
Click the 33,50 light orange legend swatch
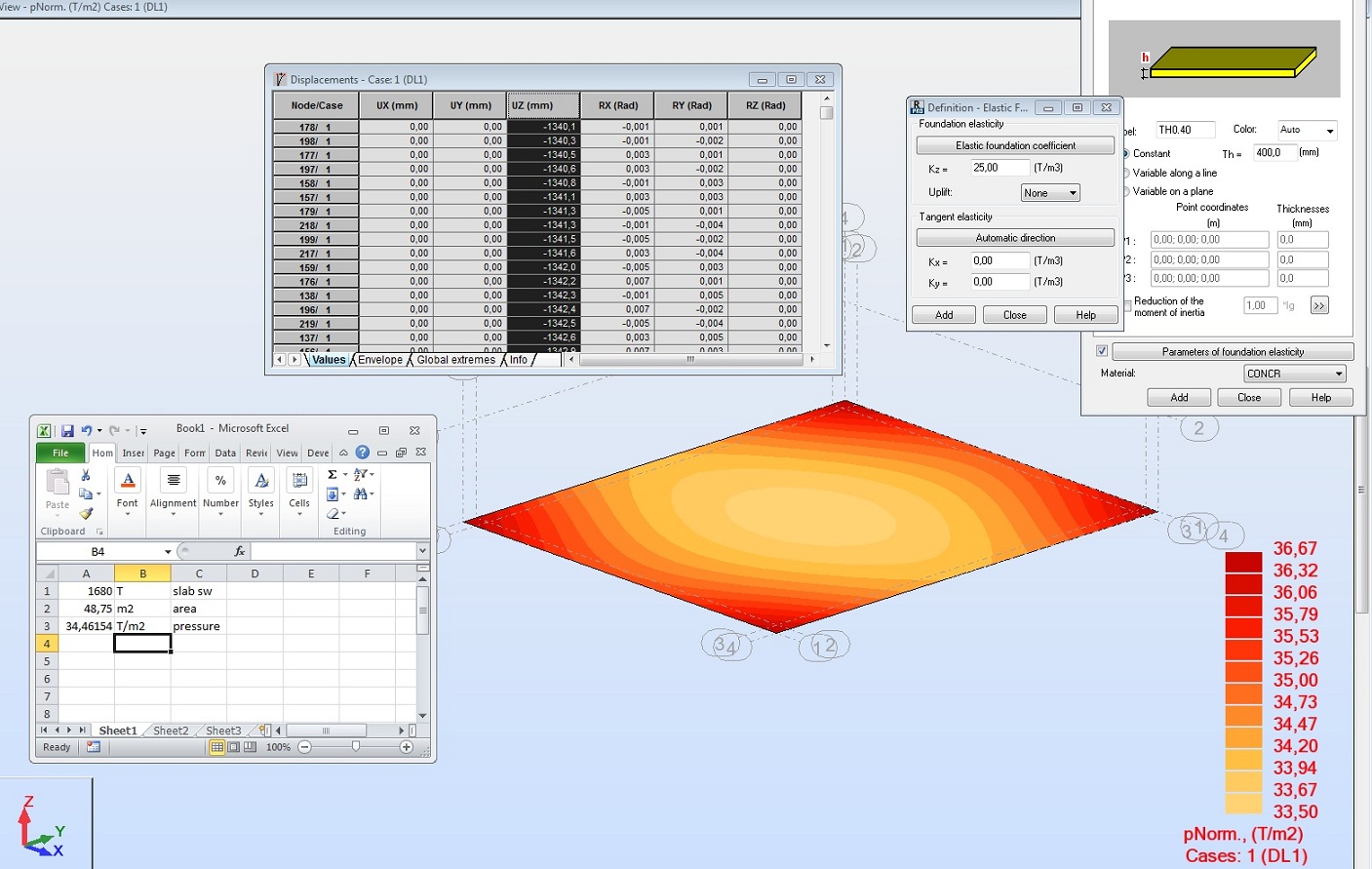[1243, 804]
